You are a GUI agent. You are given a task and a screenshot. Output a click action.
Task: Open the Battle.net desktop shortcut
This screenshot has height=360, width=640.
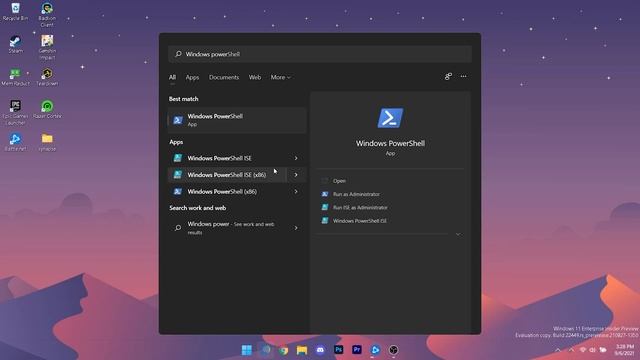tap(16, 142)
